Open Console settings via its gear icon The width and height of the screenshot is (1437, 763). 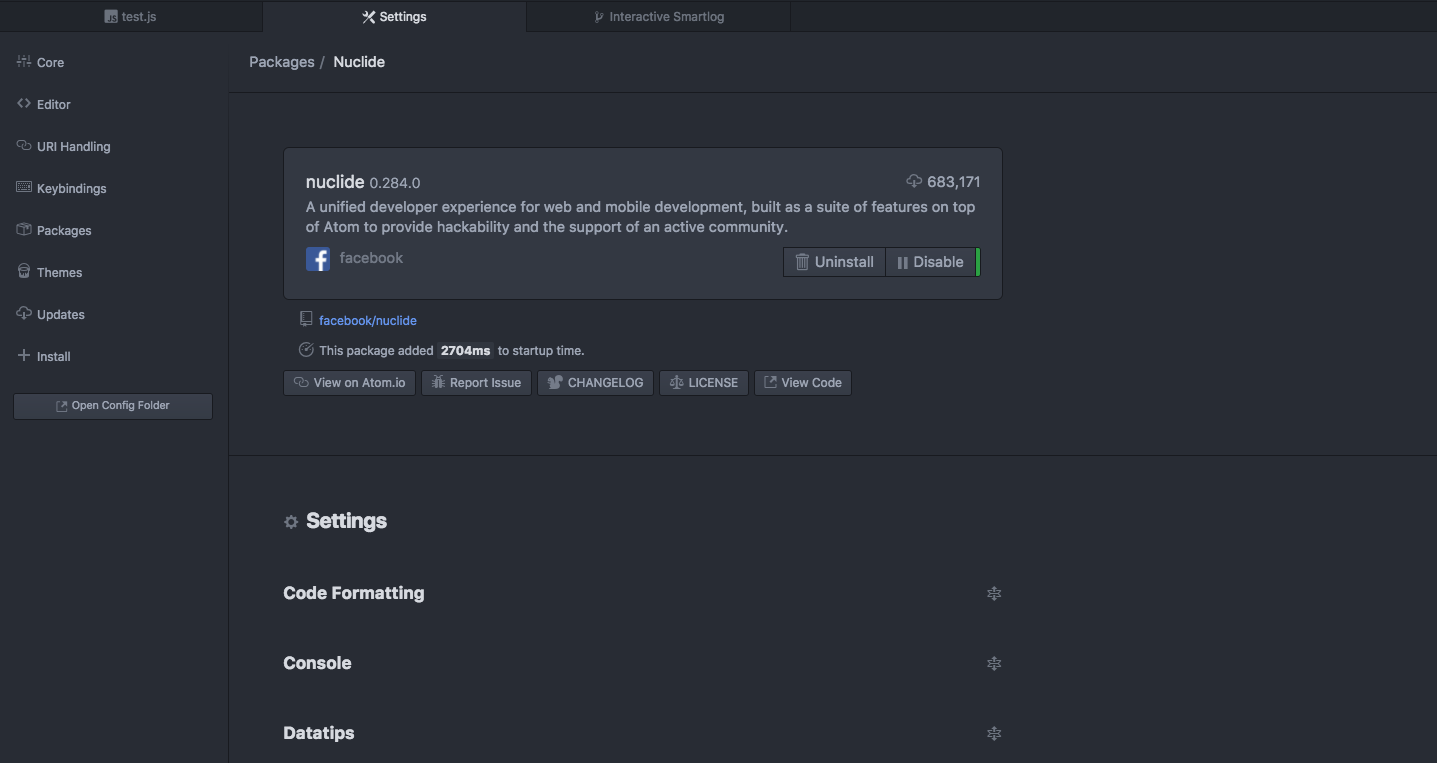994,663
